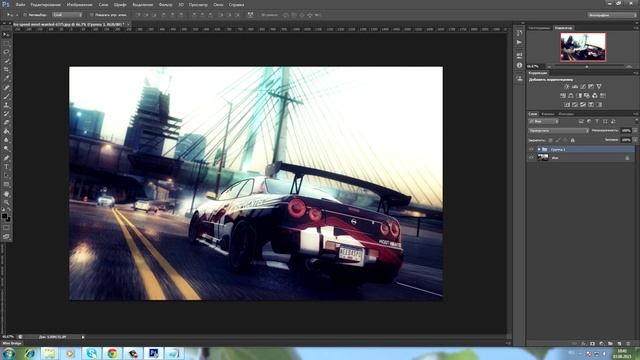The width and height of the screenshot is (640, 360).
Task: Select the Healing Brush tool
Action: point(6,88)
